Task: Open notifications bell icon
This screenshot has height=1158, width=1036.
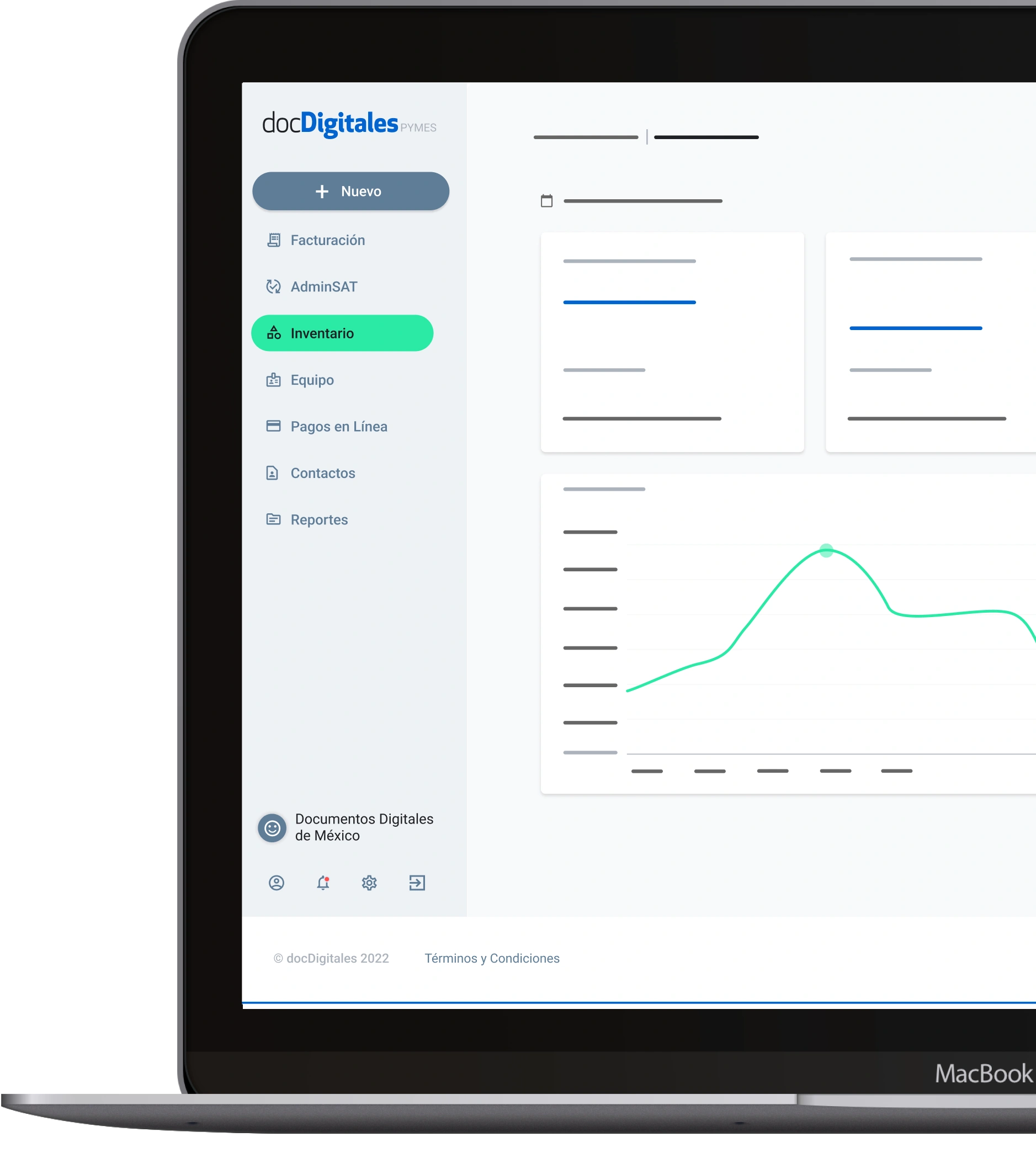Action: pos(323,883)
